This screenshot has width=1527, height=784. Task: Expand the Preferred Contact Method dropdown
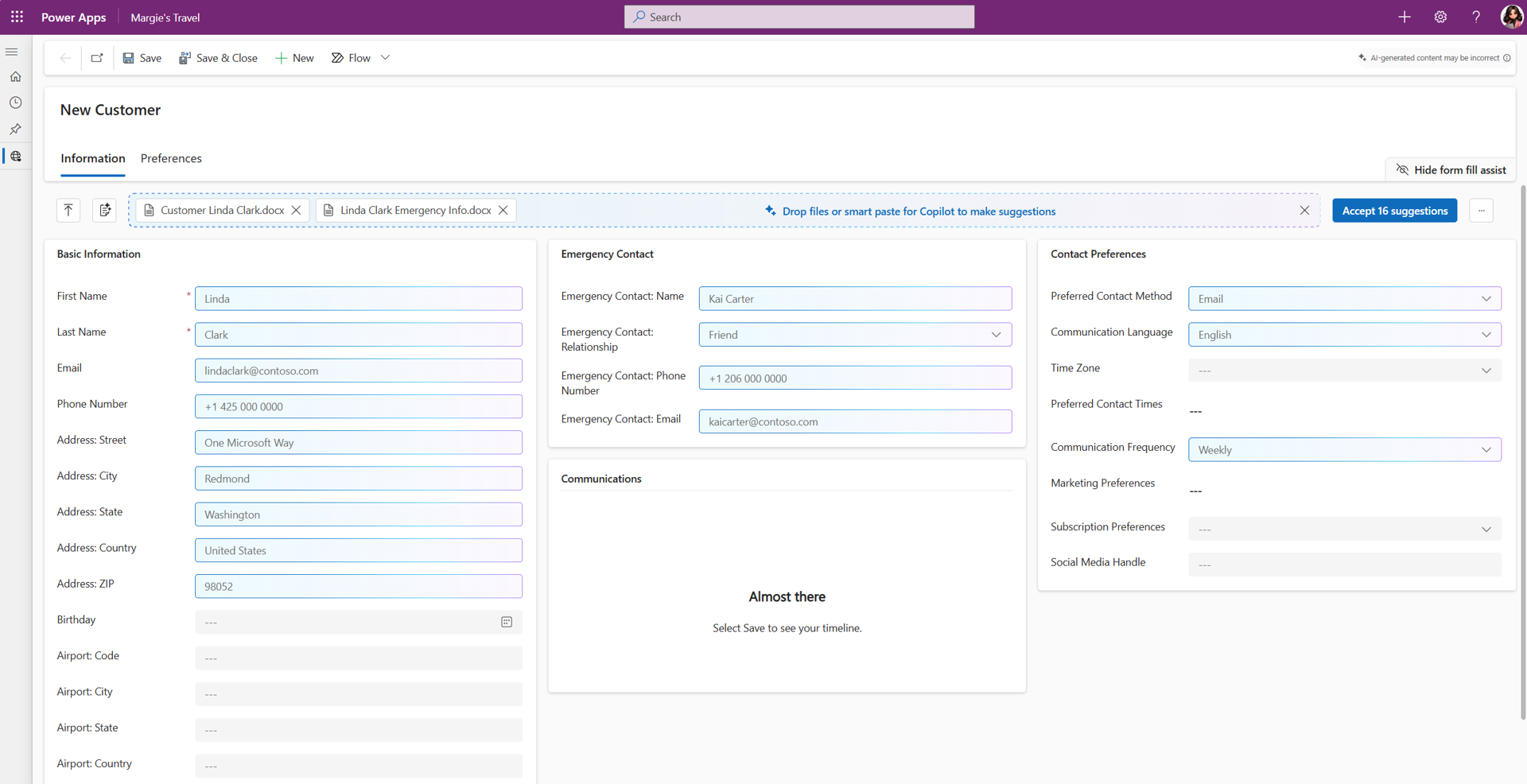tap(1486, 298)
